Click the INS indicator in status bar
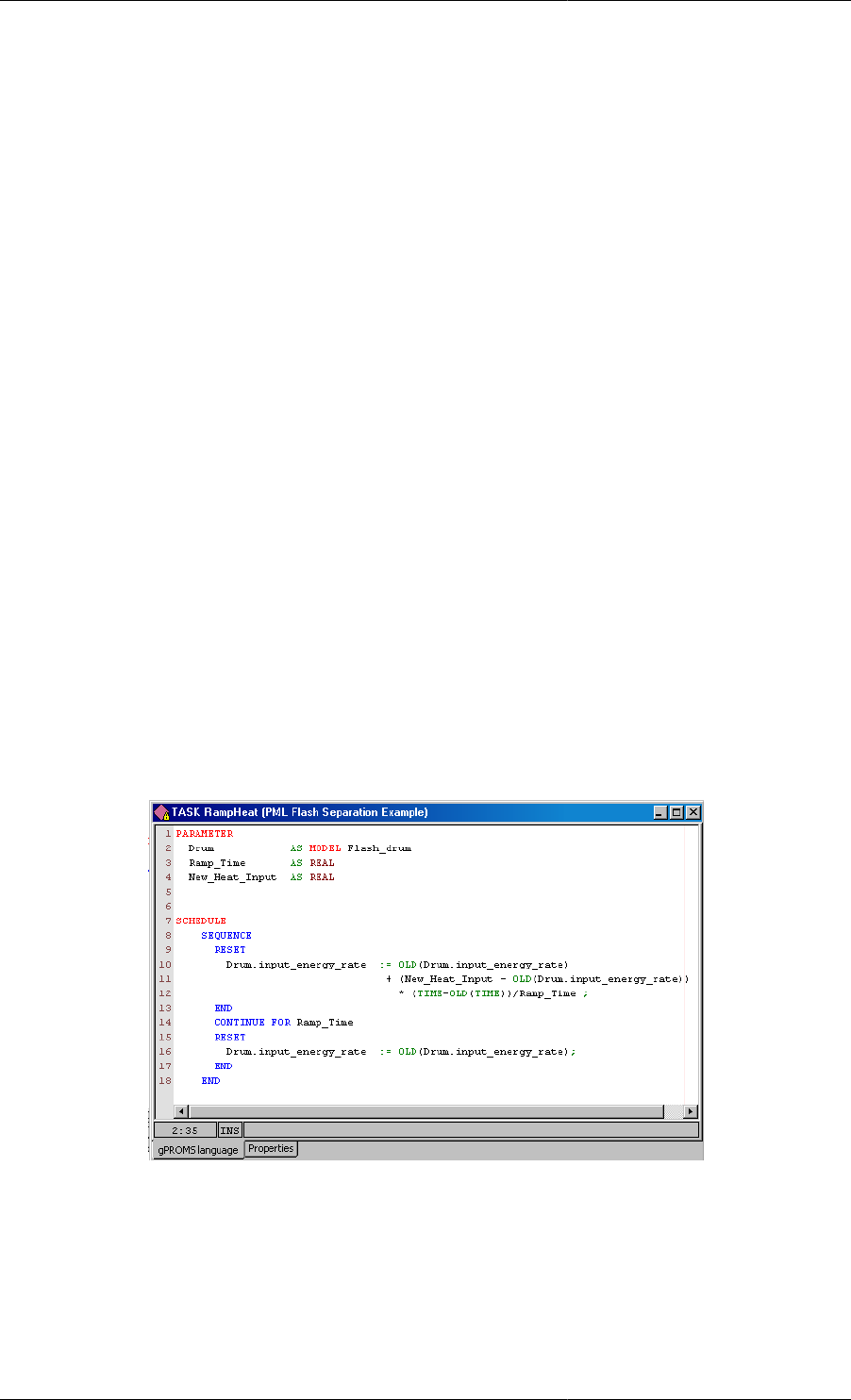The image size is (851, 1400). click(x=230, y=1129)
